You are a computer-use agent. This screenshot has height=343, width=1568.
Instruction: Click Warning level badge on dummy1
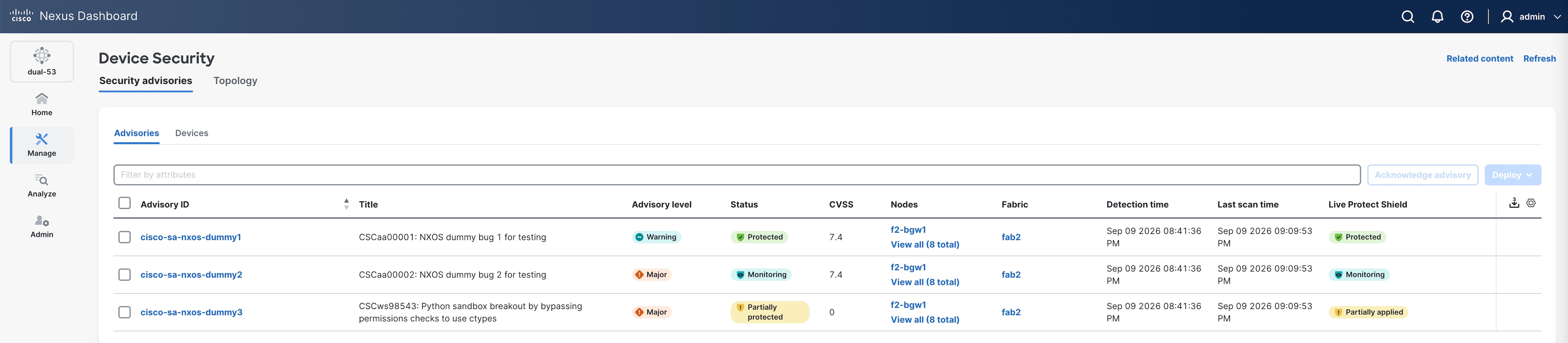(656, 237)
